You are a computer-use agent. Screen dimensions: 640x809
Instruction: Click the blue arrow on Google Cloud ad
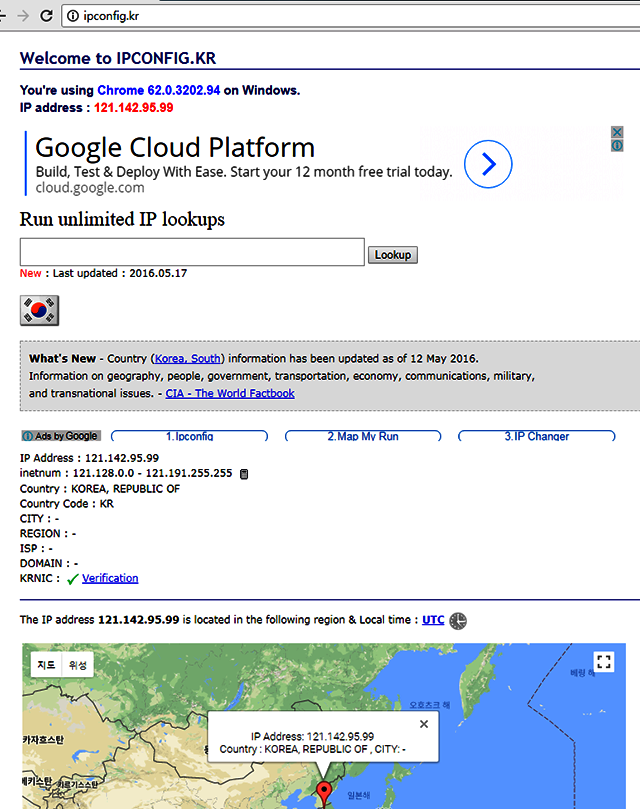(488, 164)
